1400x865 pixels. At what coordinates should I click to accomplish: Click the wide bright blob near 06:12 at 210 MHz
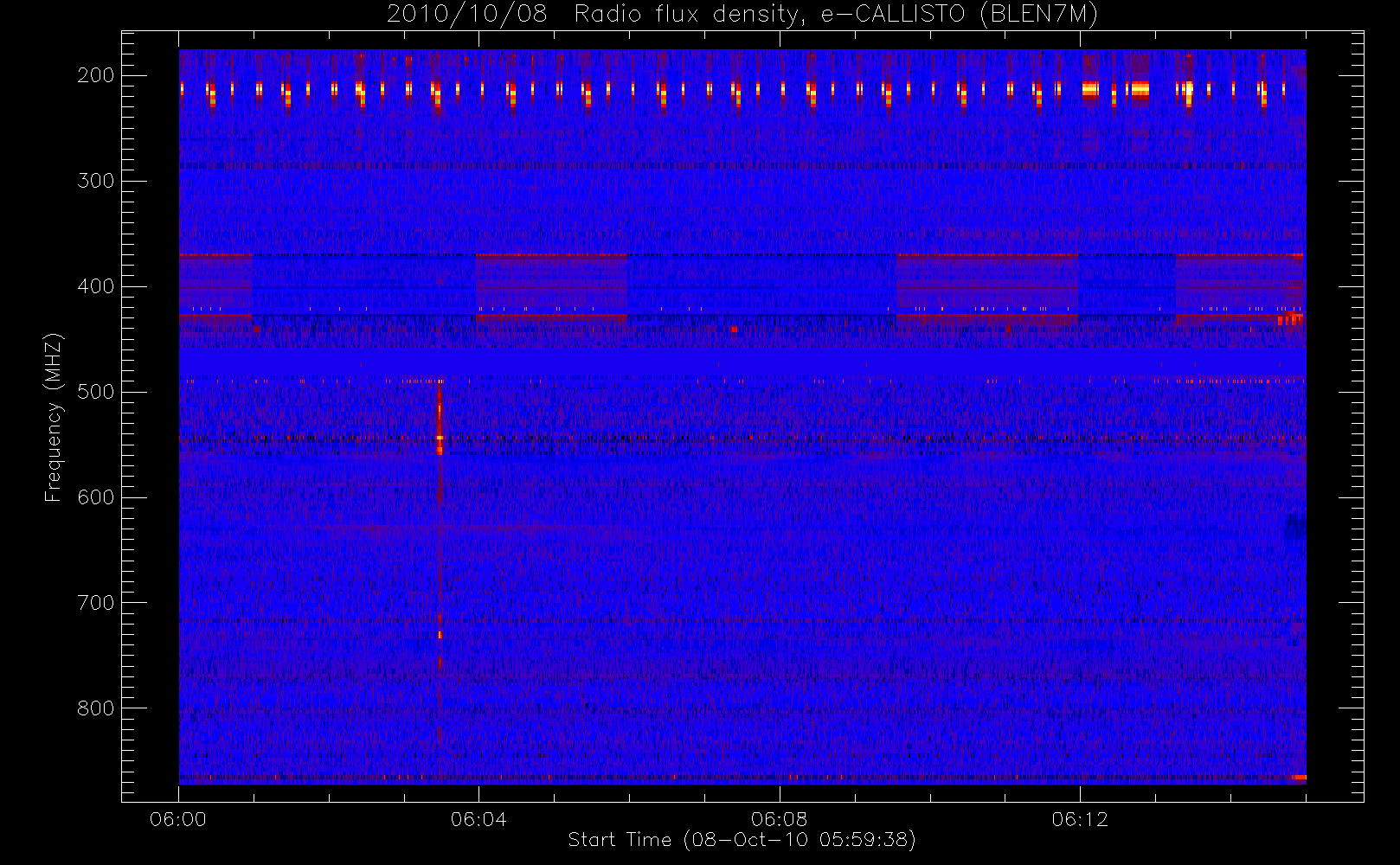[1091, 89]
